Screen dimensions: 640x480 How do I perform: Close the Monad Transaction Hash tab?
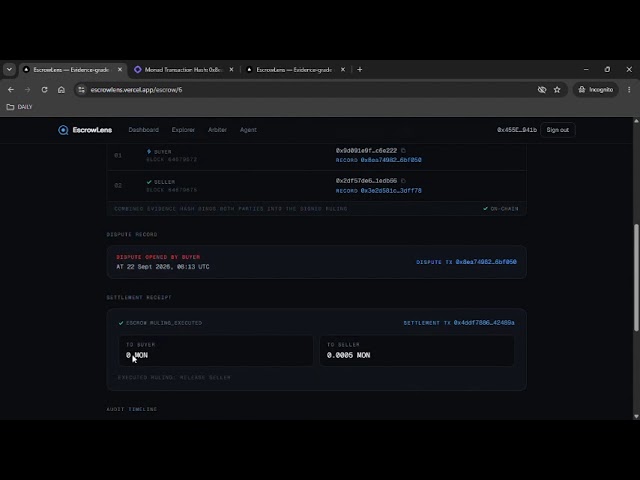click(x=231, y=70)
